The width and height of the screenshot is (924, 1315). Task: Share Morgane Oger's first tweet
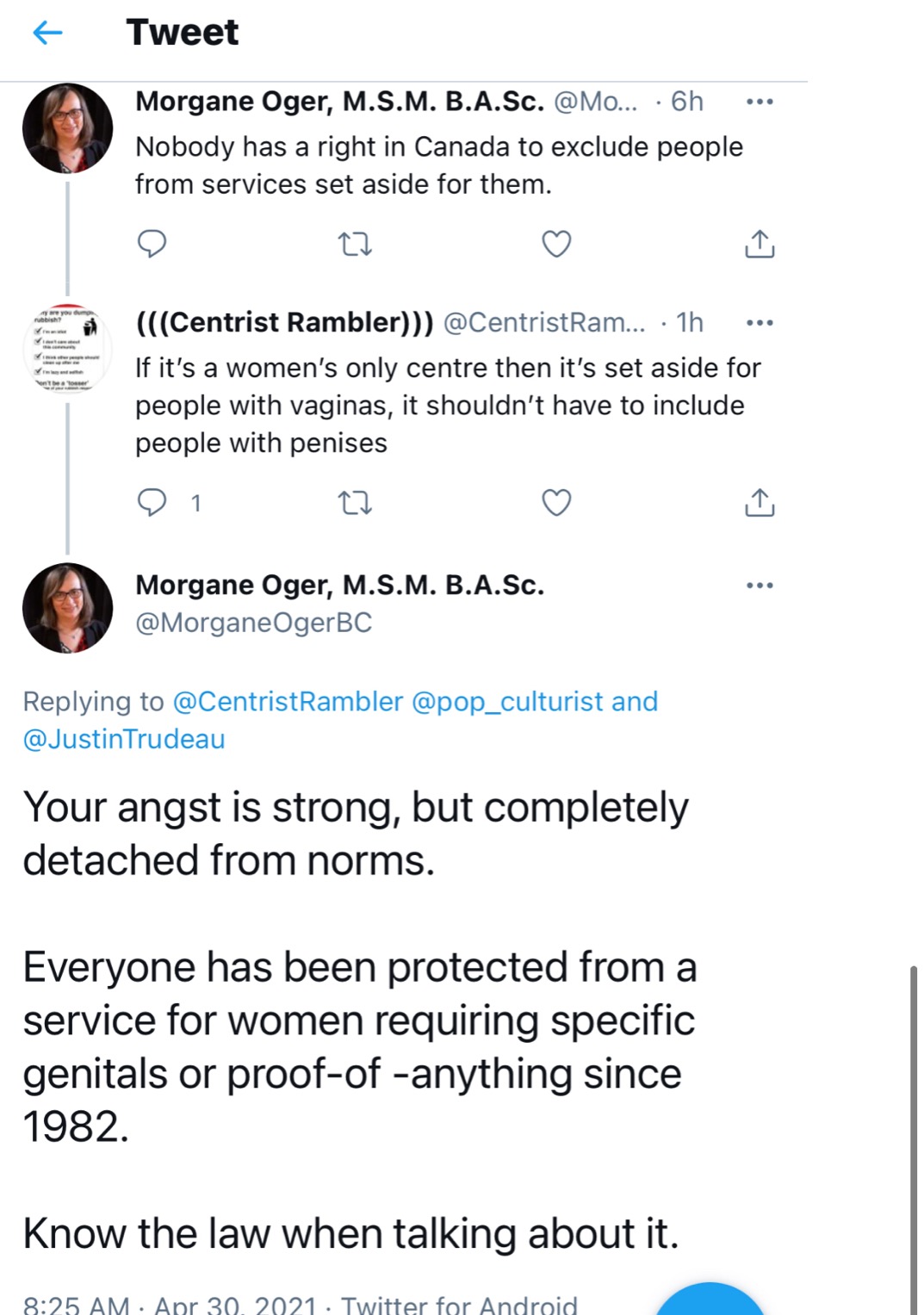pyautogui.click(x=759, y=245)
